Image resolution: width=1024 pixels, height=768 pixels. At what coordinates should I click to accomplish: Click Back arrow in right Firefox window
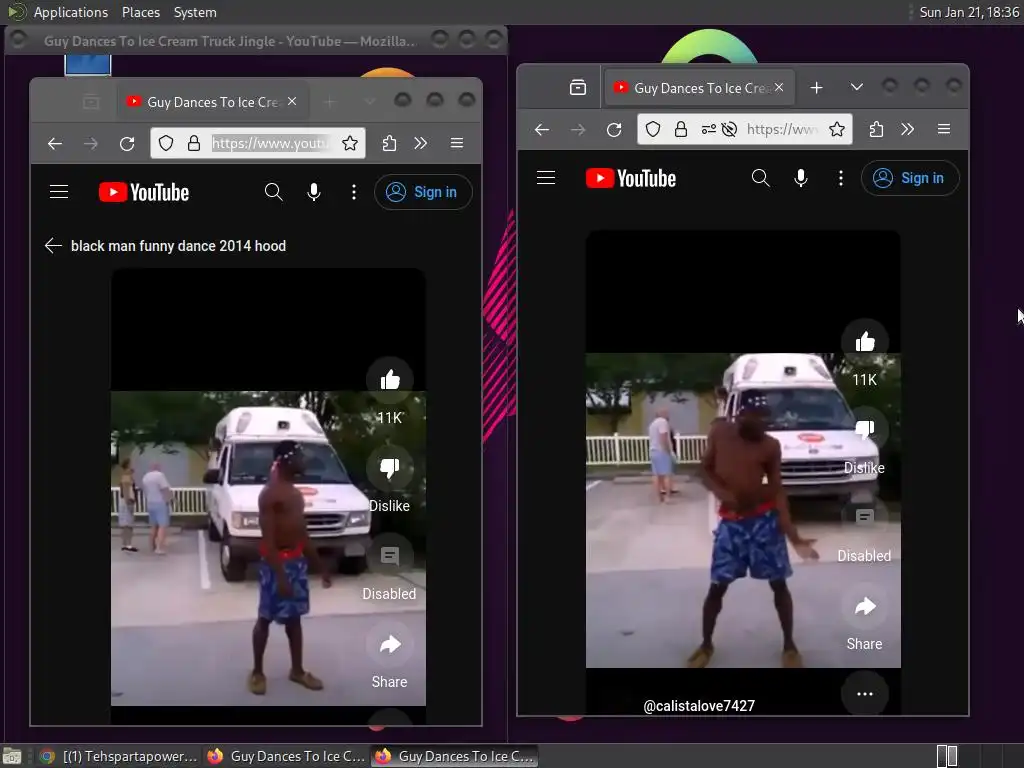(x=542, y=129)
